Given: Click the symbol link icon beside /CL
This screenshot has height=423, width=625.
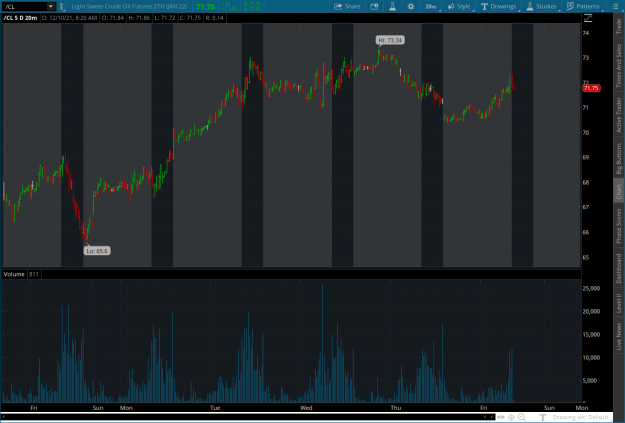Looking at the screenshot, I should [x=61, y=6].
